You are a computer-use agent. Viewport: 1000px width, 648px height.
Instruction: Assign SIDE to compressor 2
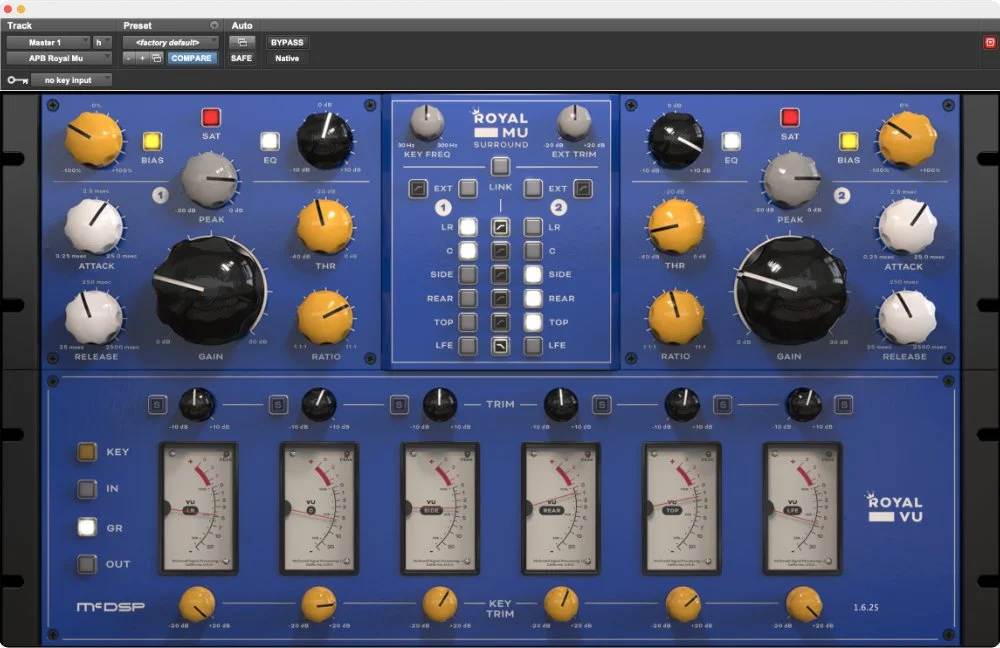coord(533,274)
